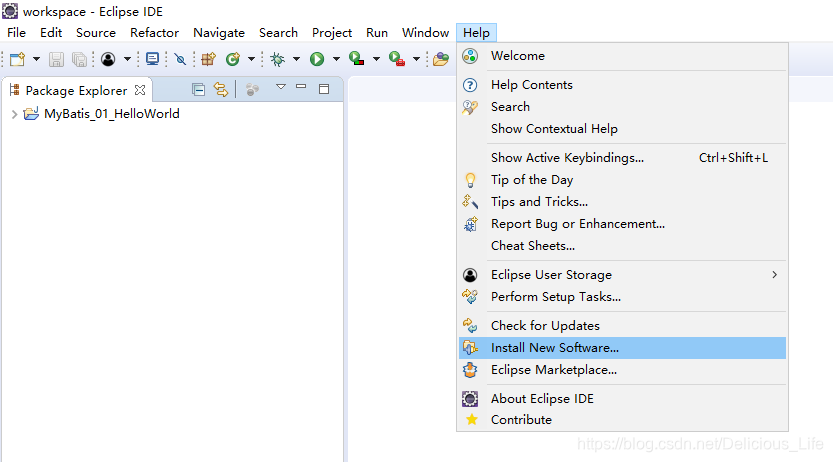Click the Collapse All icon
Image resolution: width=833 pixels, height=462 pixels.
[x=198, y=90]
